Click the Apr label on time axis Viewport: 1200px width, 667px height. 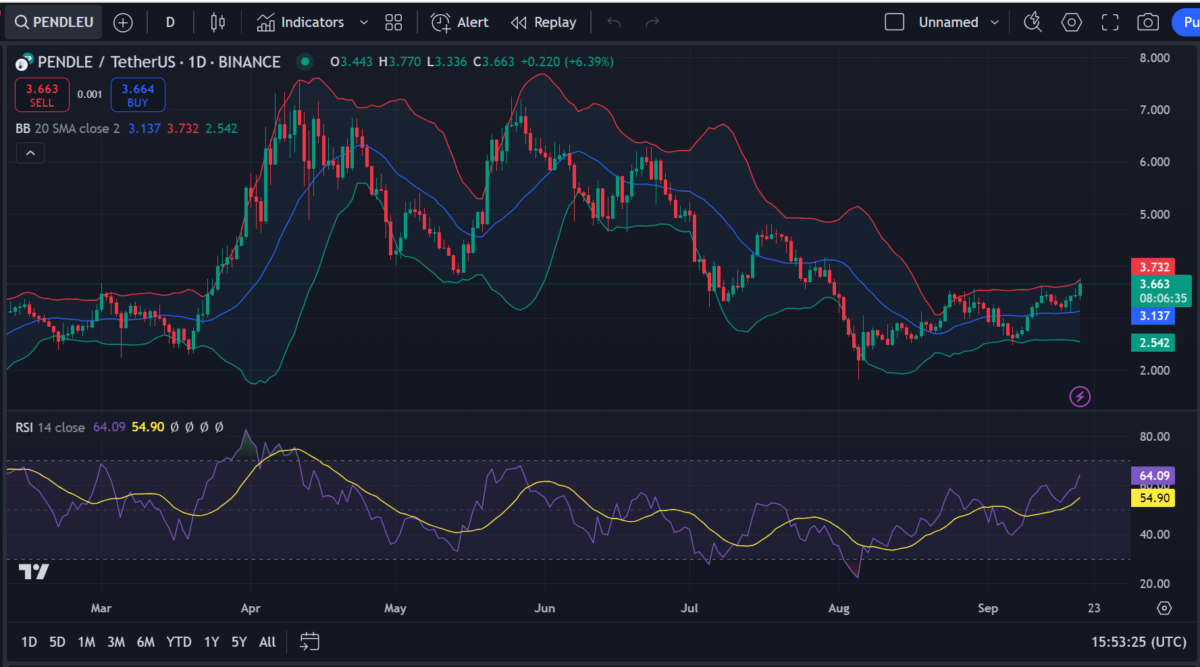251,608
